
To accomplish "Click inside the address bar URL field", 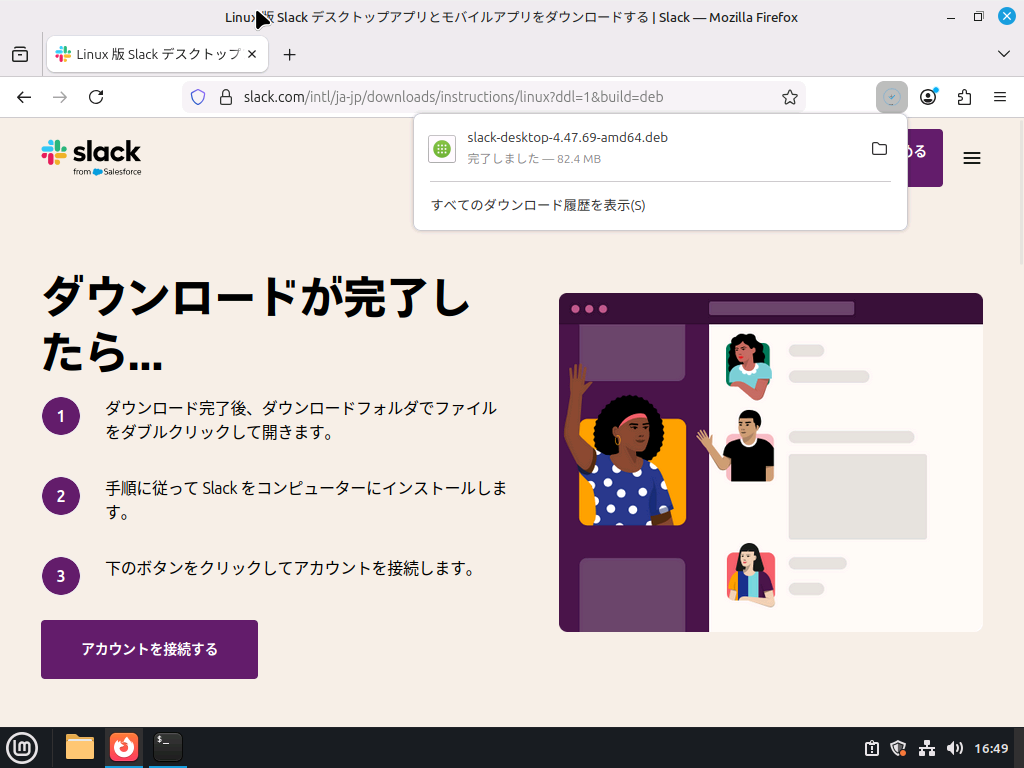I will coord(450,97).
